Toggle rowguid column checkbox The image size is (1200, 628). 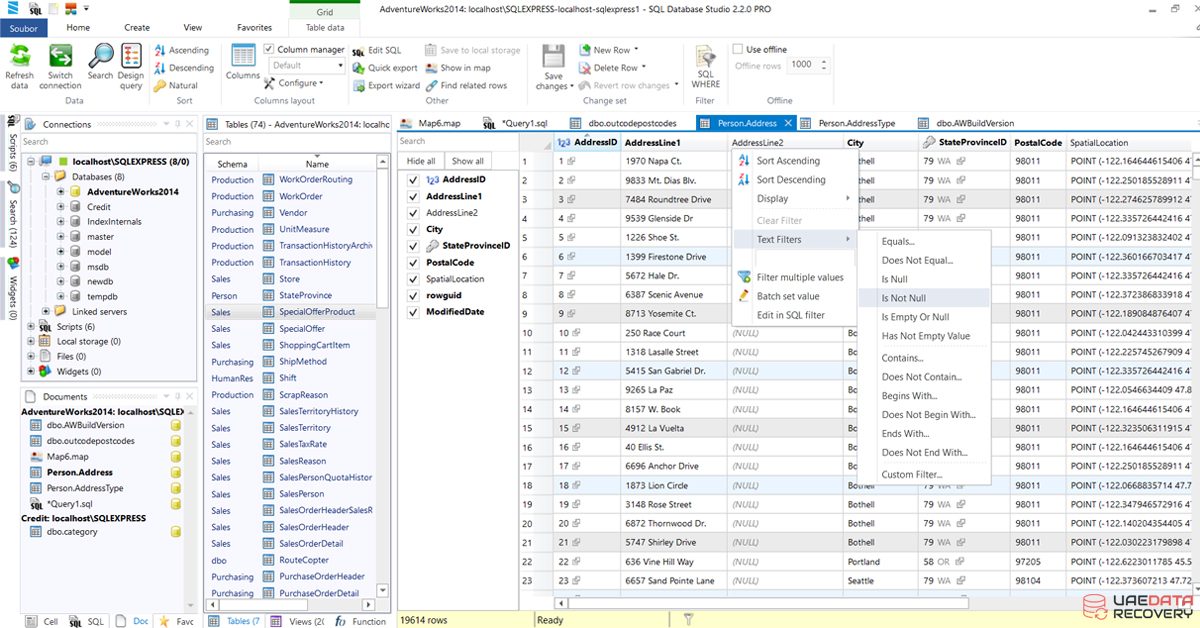[x=413, y=296]
